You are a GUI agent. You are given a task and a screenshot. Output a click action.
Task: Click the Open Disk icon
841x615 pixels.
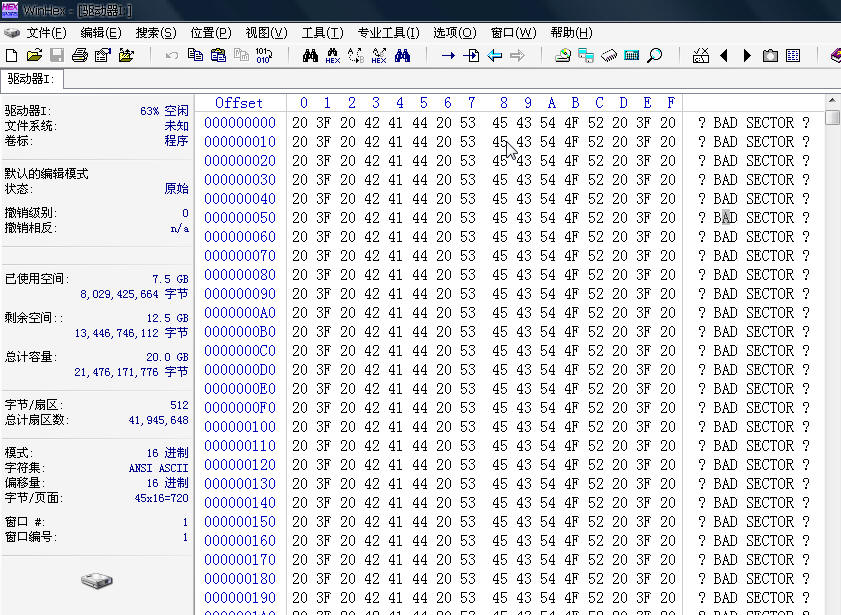pyautogui.click(x=563, y=56)
